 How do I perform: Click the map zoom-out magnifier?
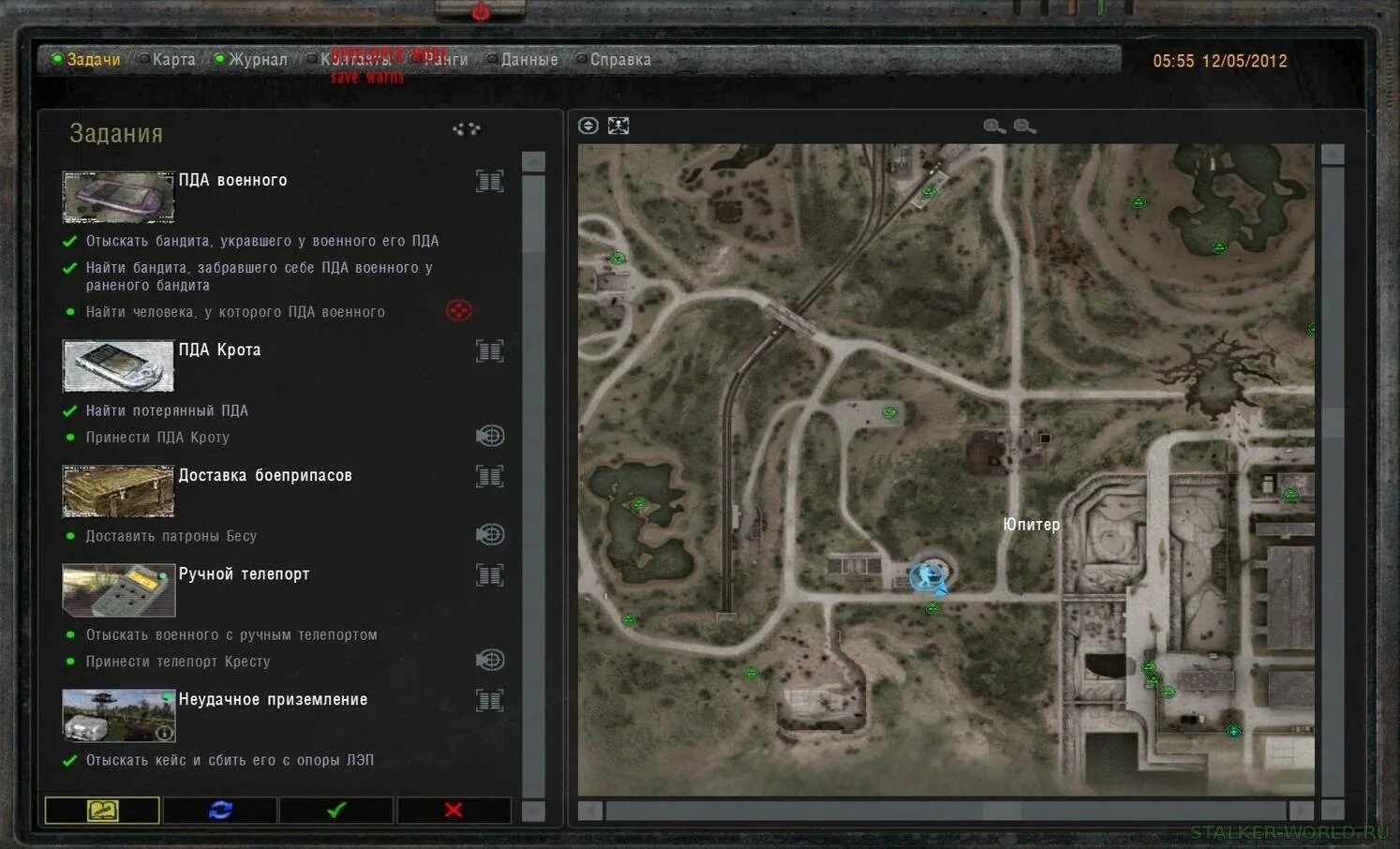click(1024, 127)
